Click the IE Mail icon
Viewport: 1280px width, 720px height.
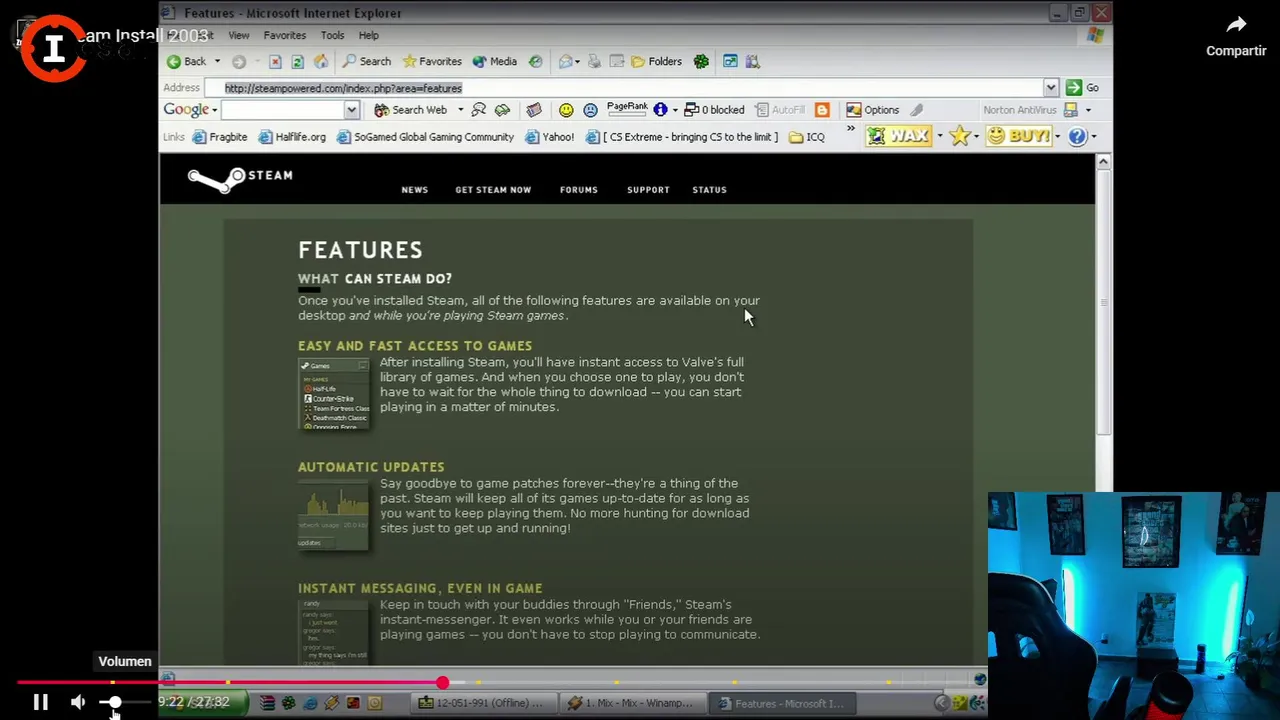[x=566, y=62]
